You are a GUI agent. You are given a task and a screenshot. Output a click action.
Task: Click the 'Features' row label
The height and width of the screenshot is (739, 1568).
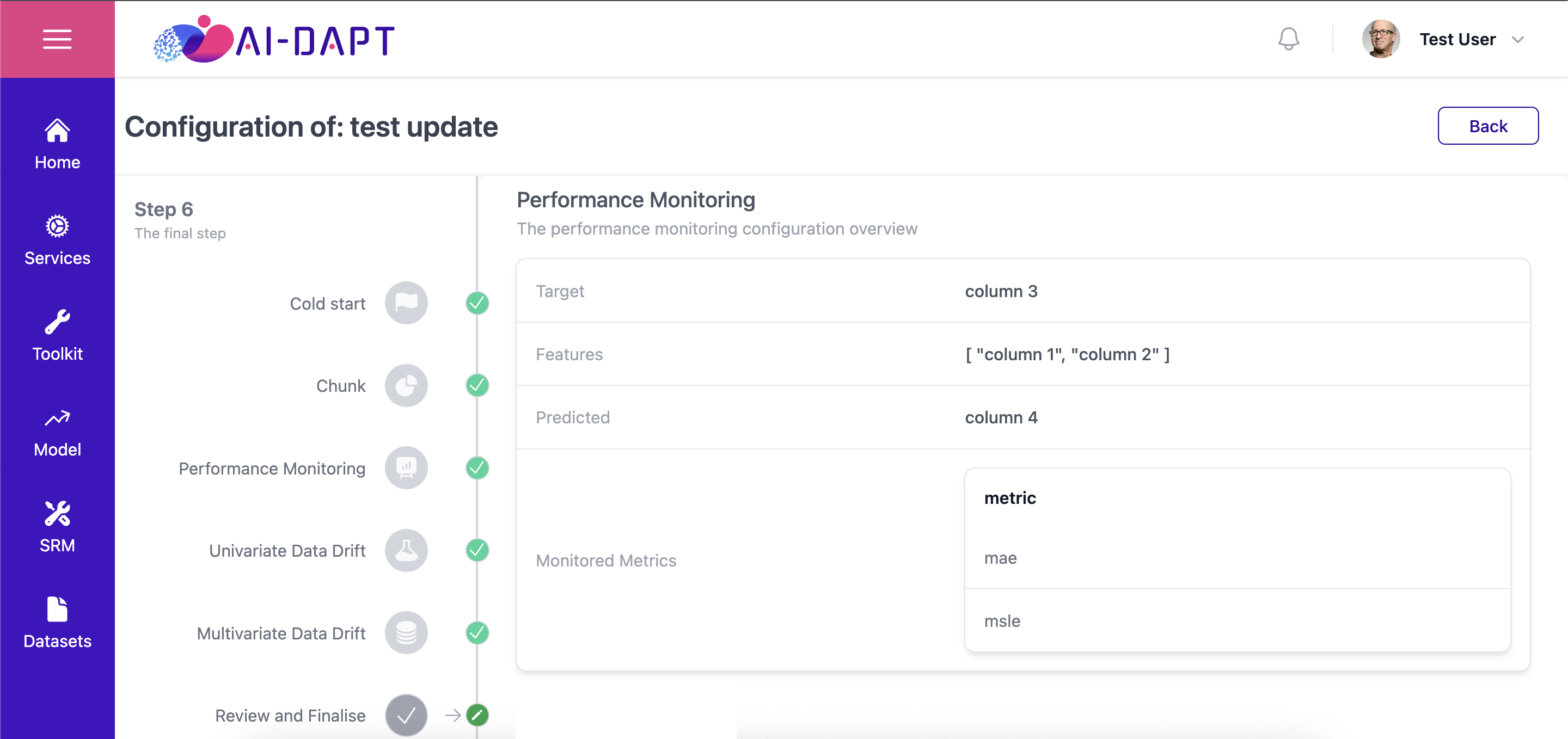pyautogui.click(x=569, y=354)
